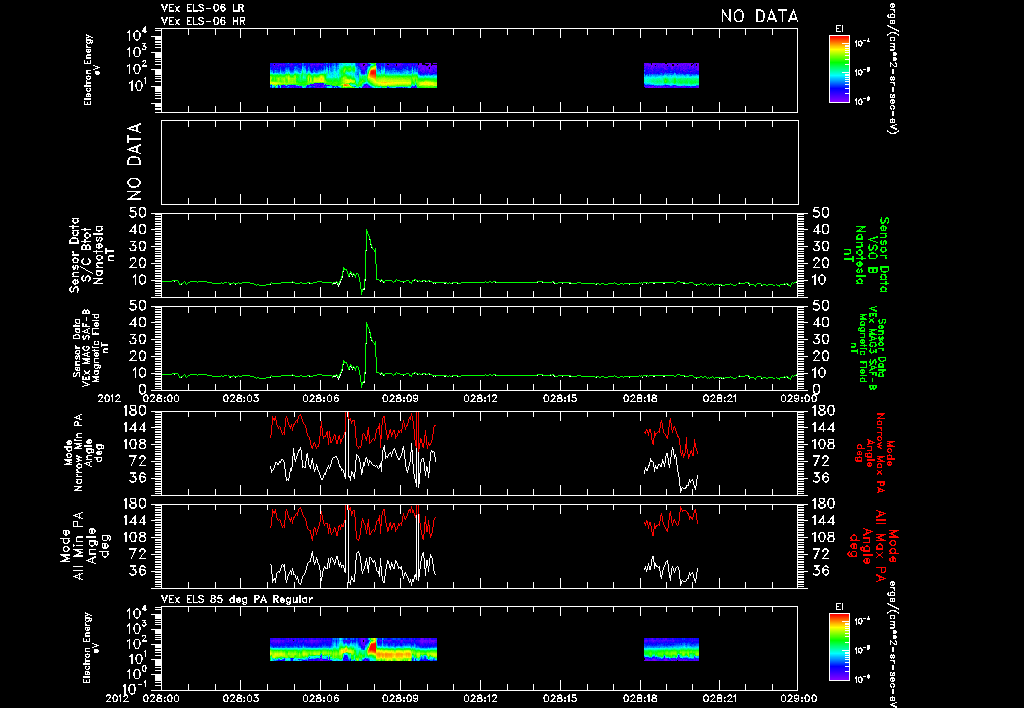1024x708 pixels.
Task: Click the '028:03' tick label on the bottom time axis
Action: pos(241,699)
